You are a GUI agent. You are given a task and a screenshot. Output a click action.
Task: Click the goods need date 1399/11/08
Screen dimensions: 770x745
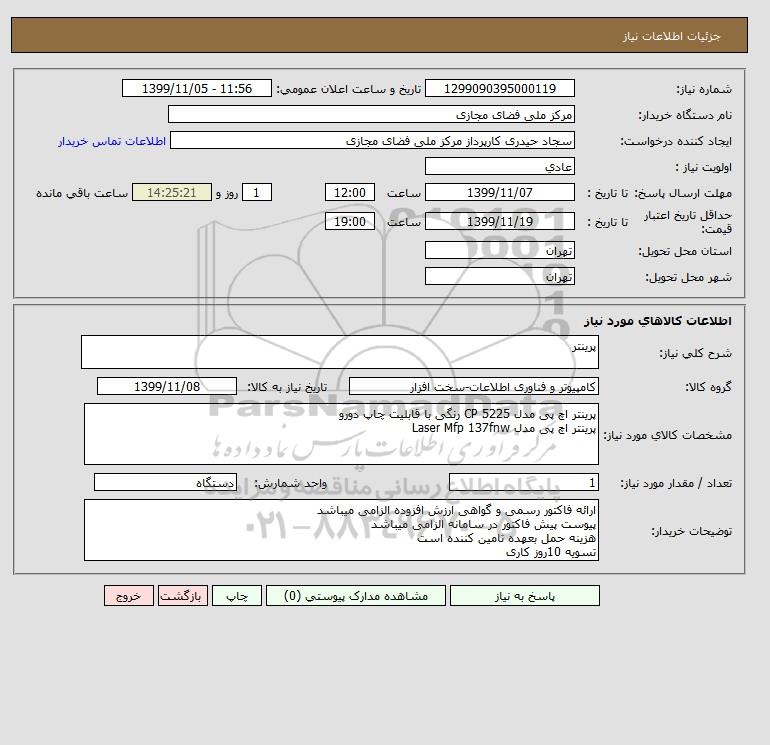167,386
